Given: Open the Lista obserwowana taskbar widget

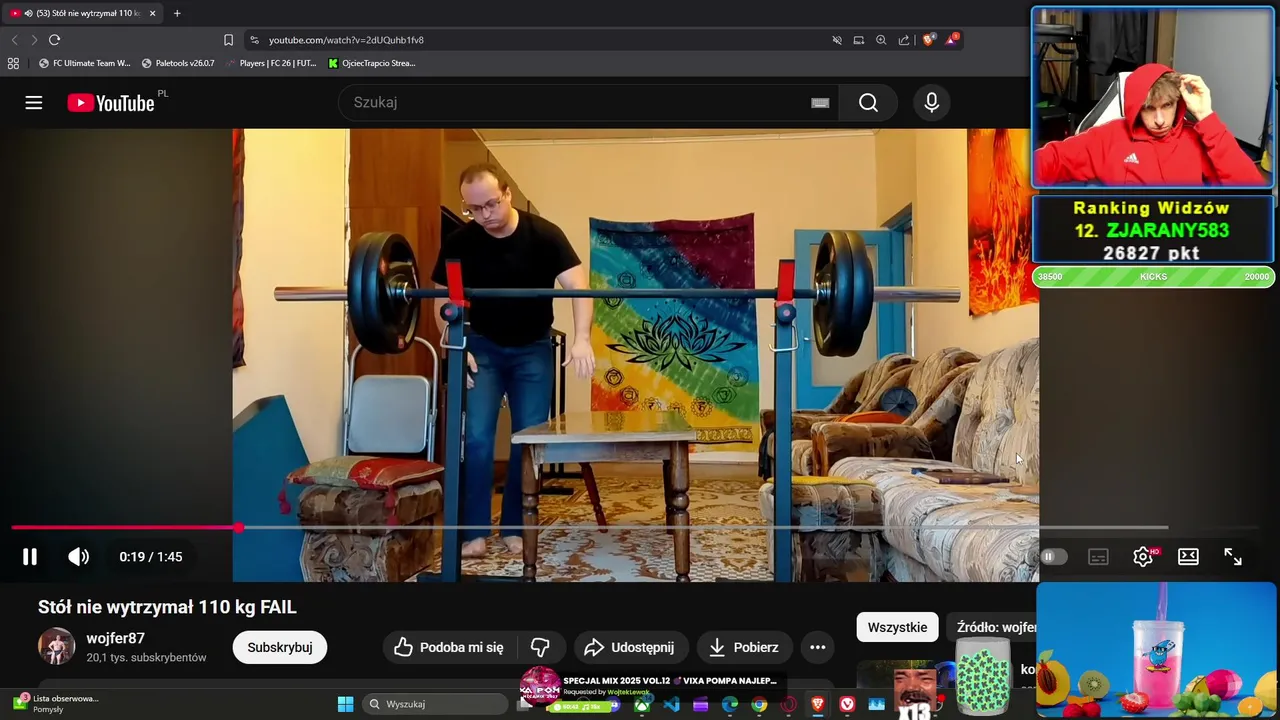Looking at the screenshot, I should coord(55,703).
